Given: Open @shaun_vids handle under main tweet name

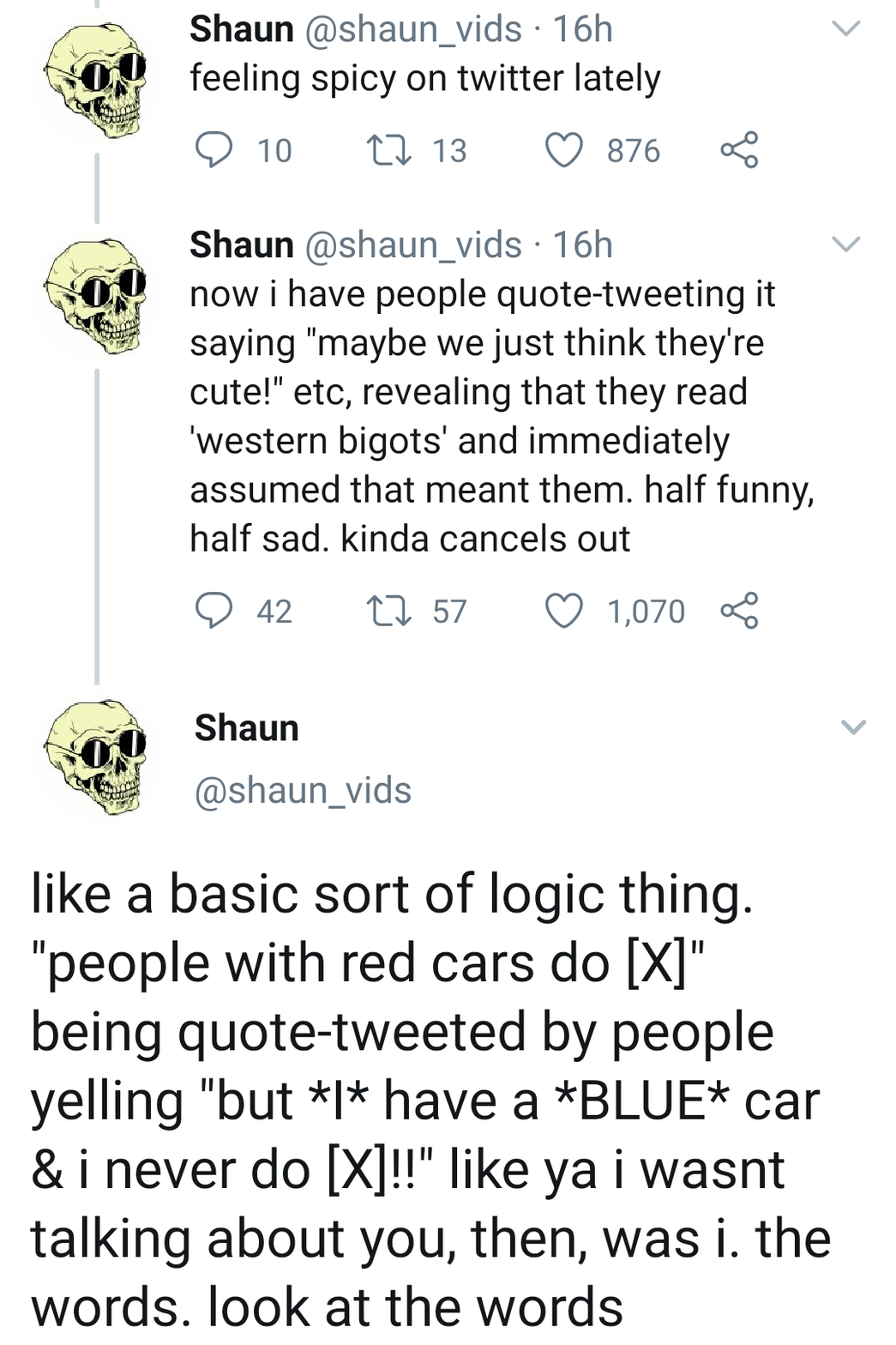Looking at the screenshot, I should coord(303,790).
